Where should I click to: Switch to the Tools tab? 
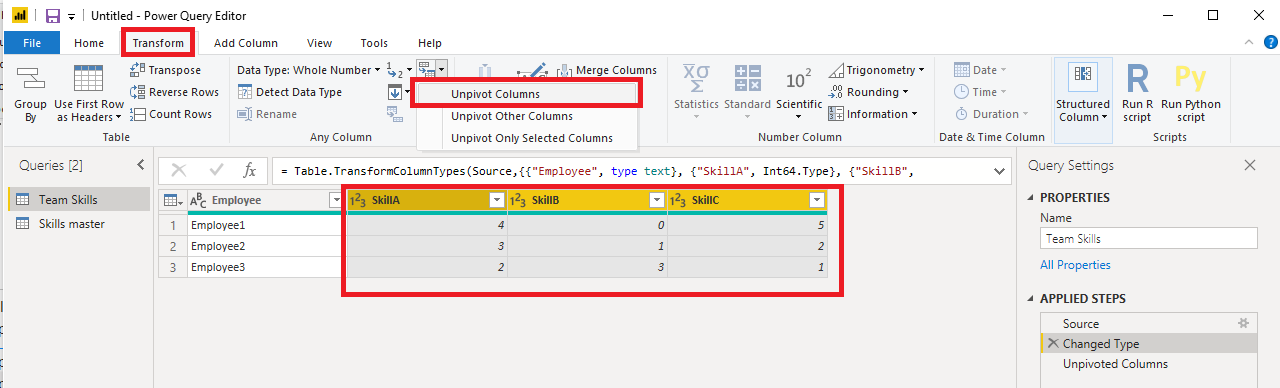pyautogui.click(x=375, y=43)
